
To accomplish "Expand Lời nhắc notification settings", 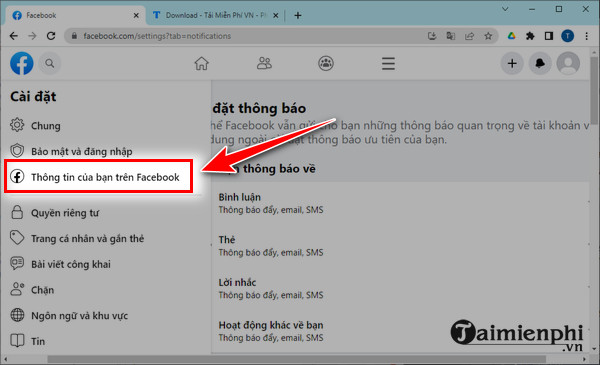I will (400, 288).
